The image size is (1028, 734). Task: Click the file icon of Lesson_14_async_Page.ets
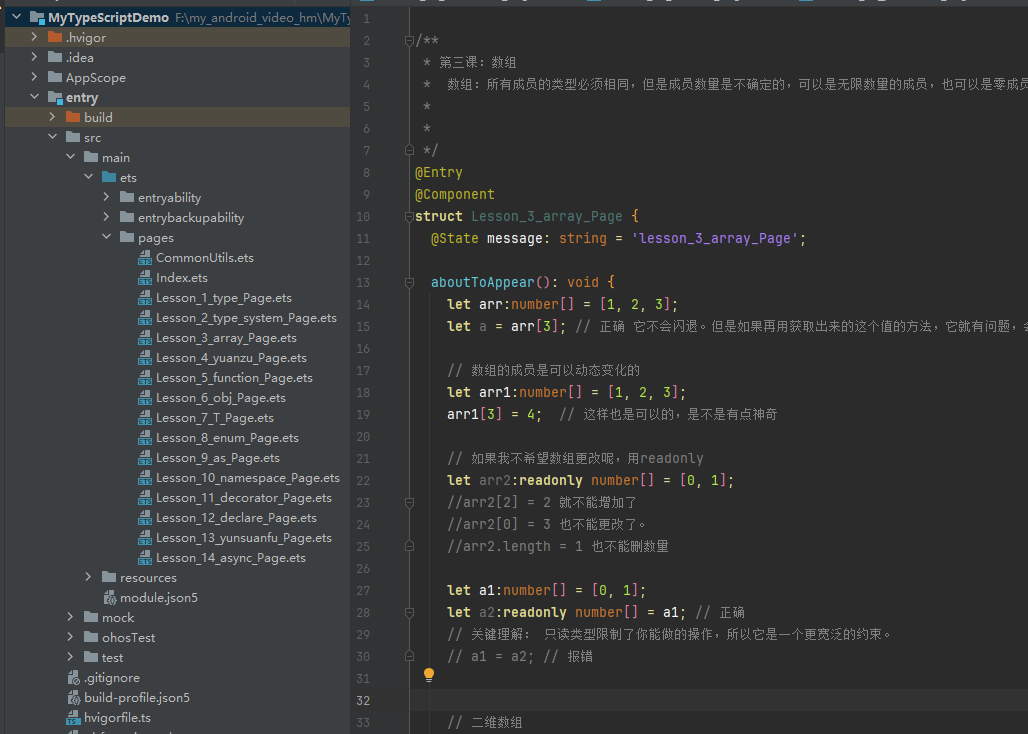click(x=145, y=558)
